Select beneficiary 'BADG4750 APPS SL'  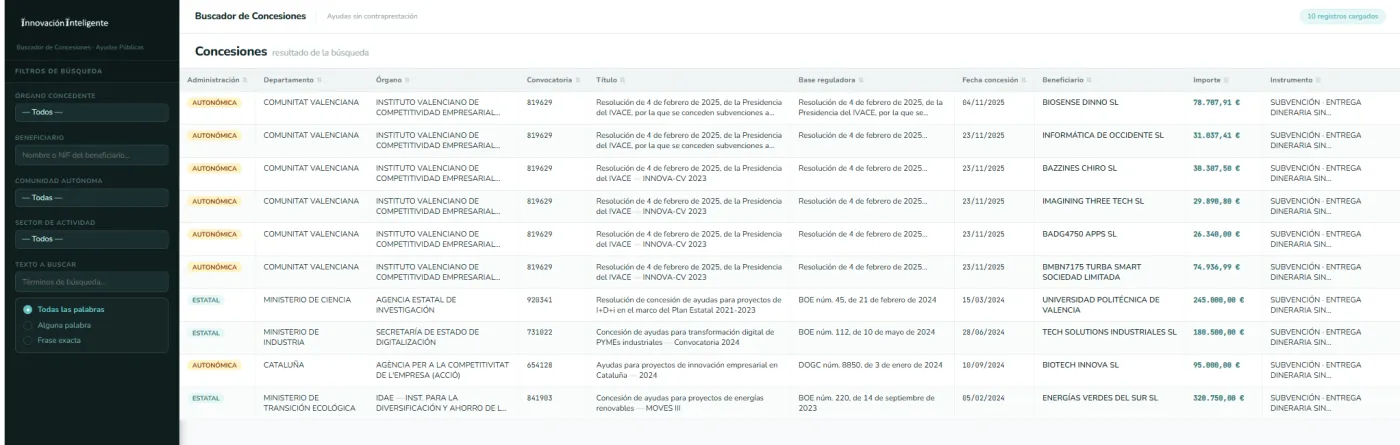click(1079, 234)
